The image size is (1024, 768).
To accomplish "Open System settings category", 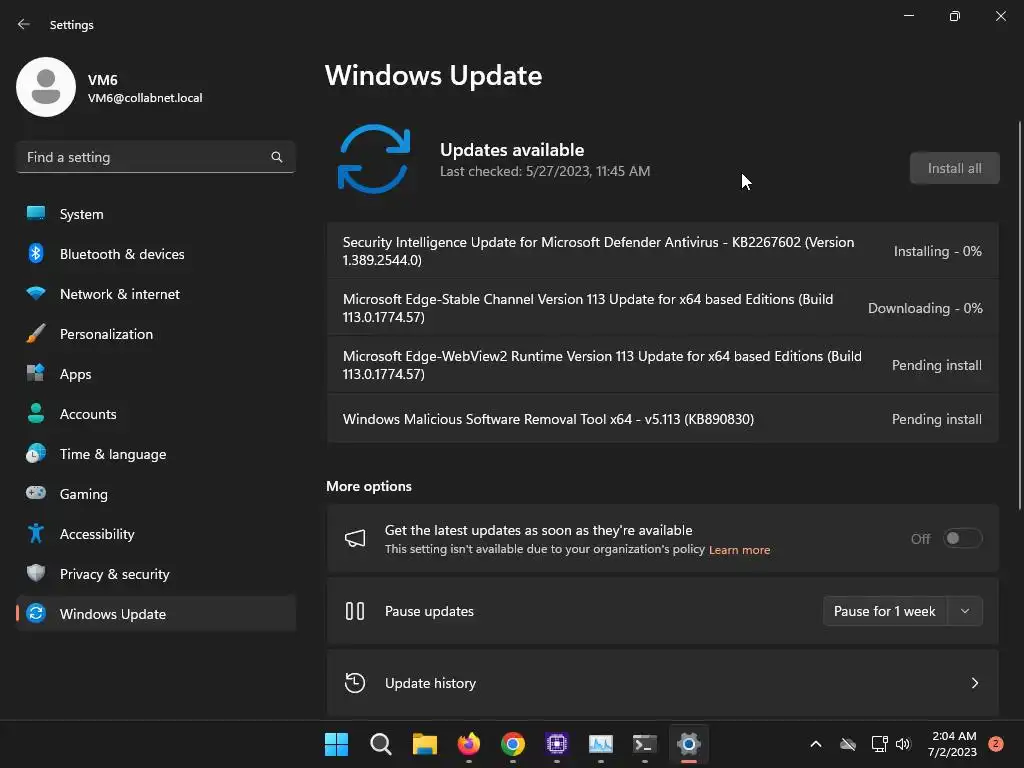I will (155, 214).
